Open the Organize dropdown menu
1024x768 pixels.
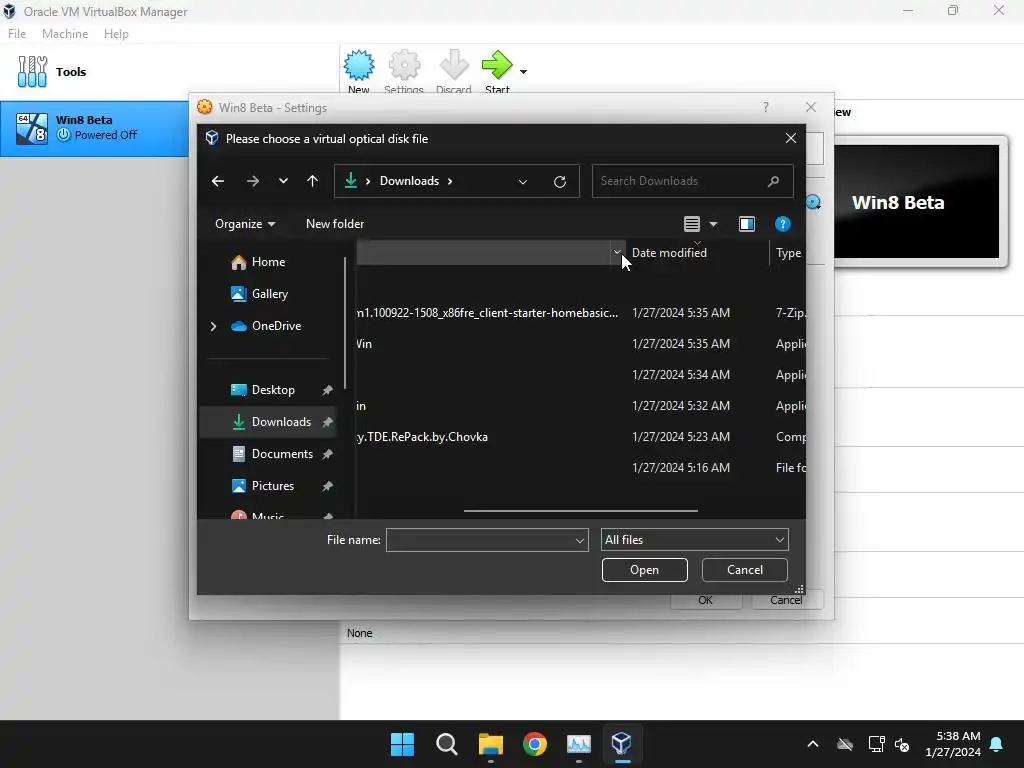pyautogui.click(x=245, y=224)
